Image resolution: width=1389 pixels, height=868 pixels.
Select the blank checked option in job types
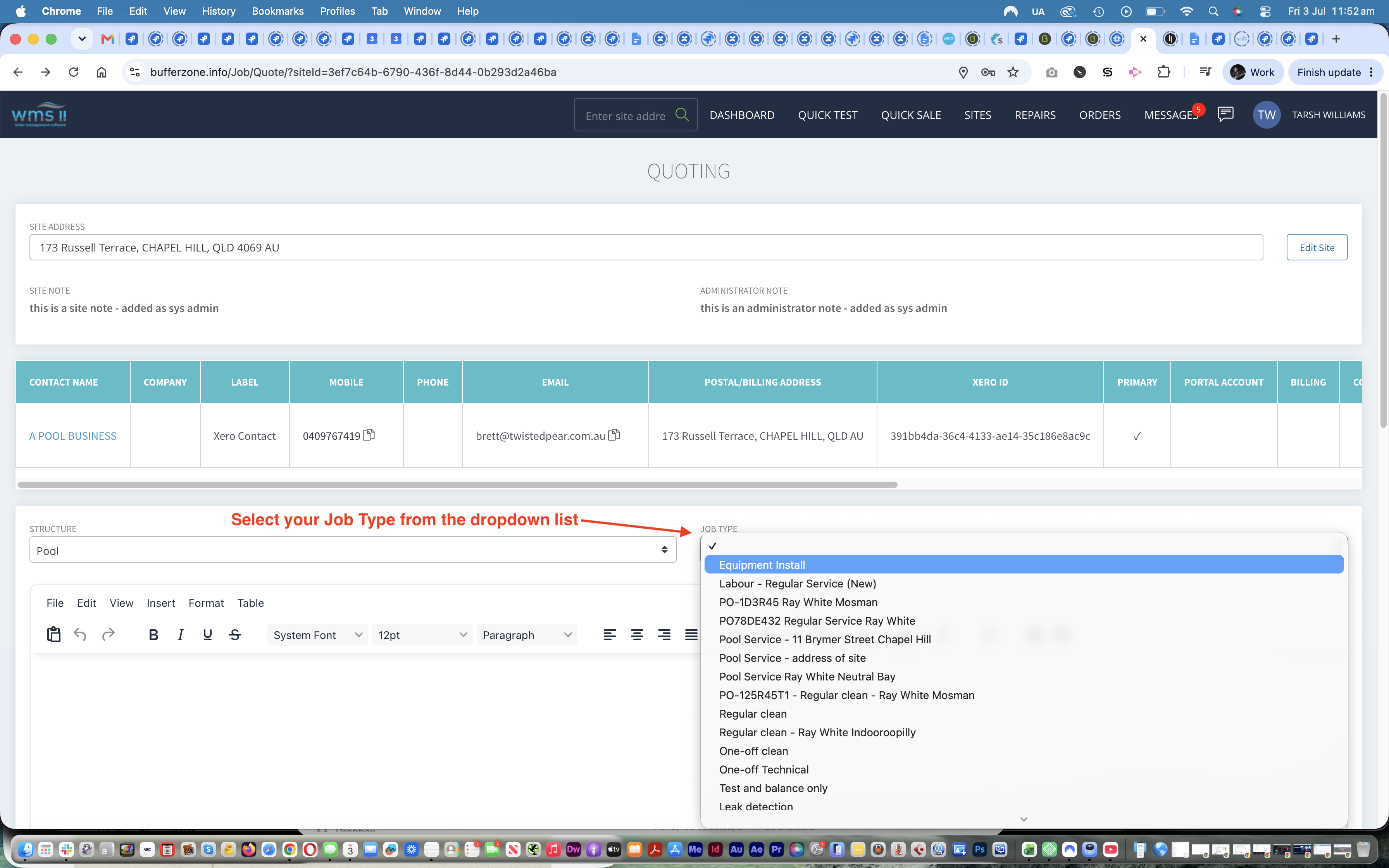[x=1024, y=546]
